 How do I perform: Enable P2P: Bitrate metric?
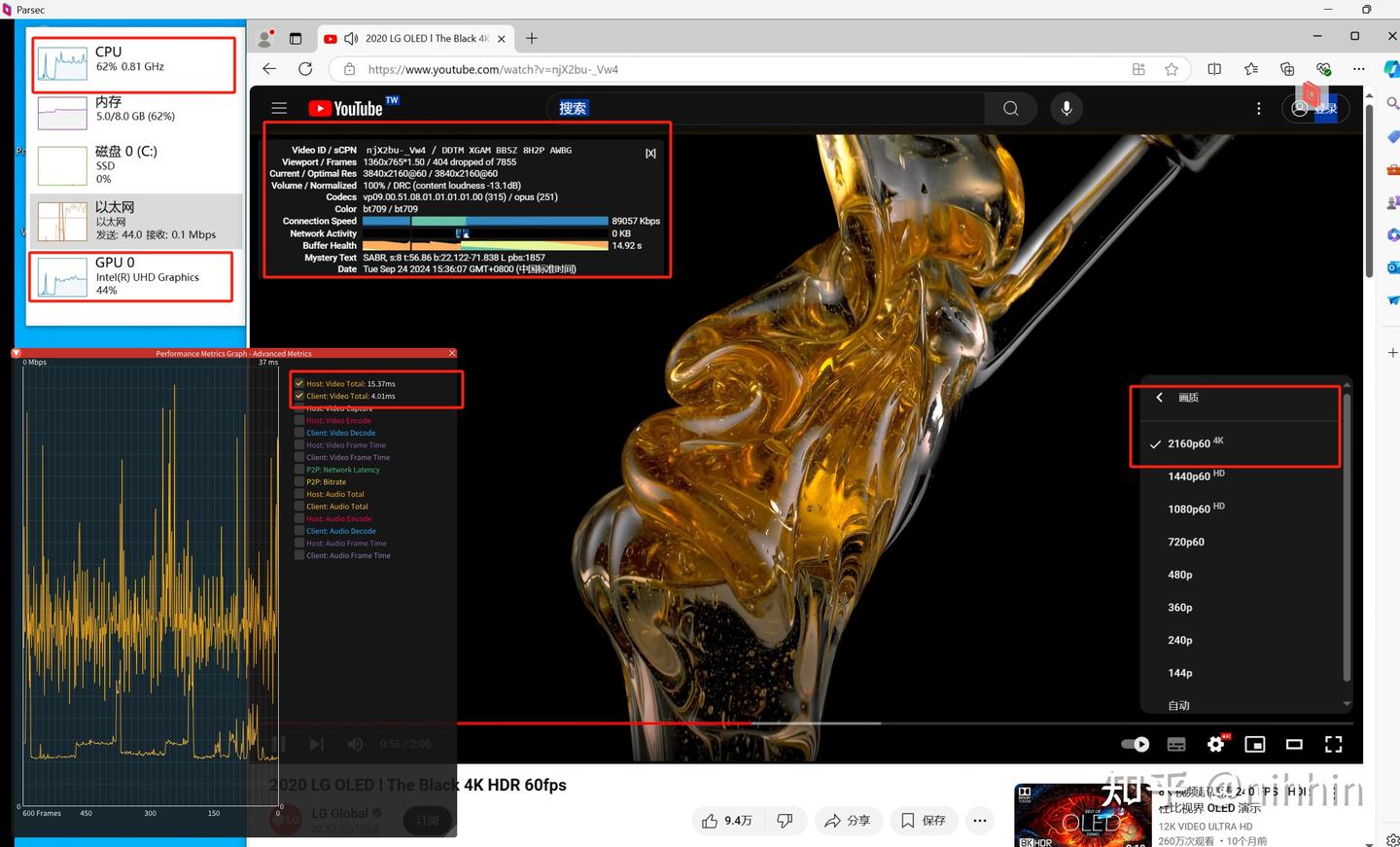click(299, 481)
